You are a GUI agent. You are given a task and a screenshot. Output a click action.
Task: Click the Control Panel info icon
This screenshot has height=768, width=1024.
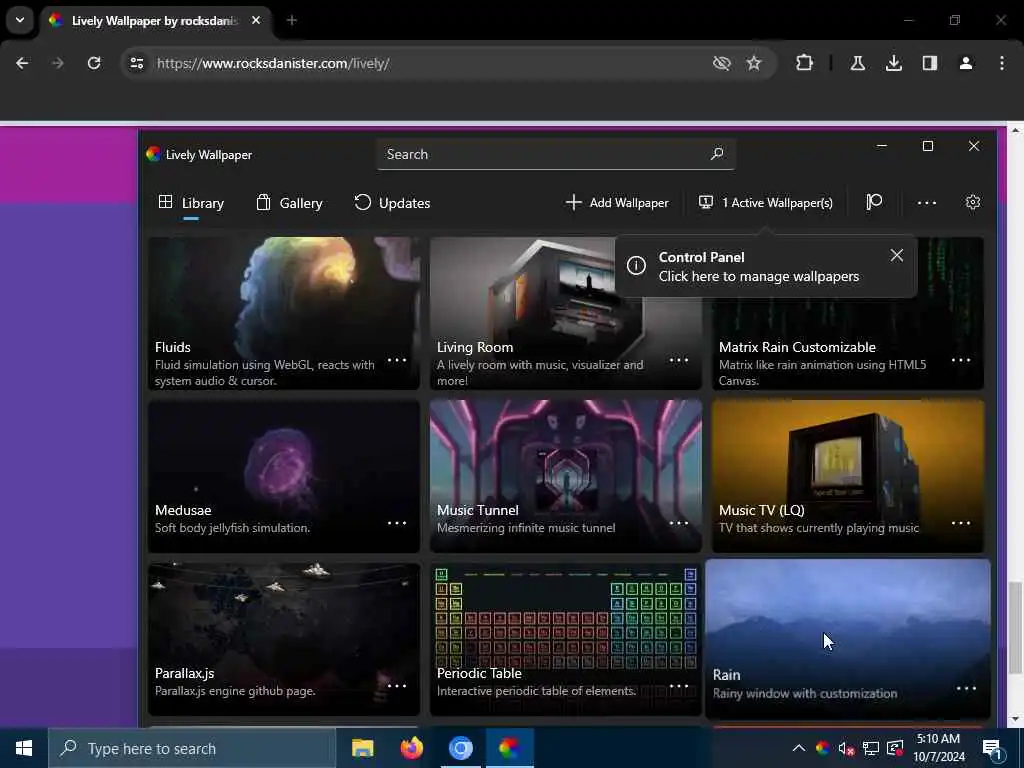pos(636,266)
